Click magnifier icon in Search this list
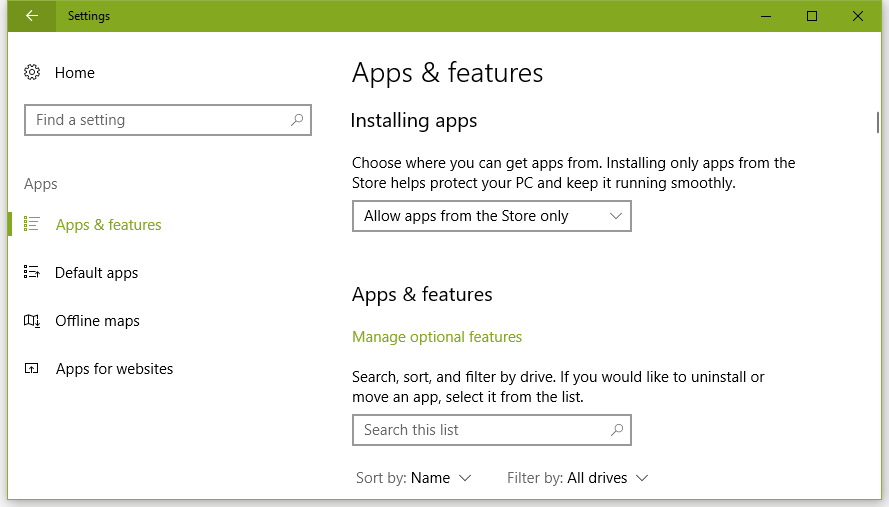 [x=617, y=430]
